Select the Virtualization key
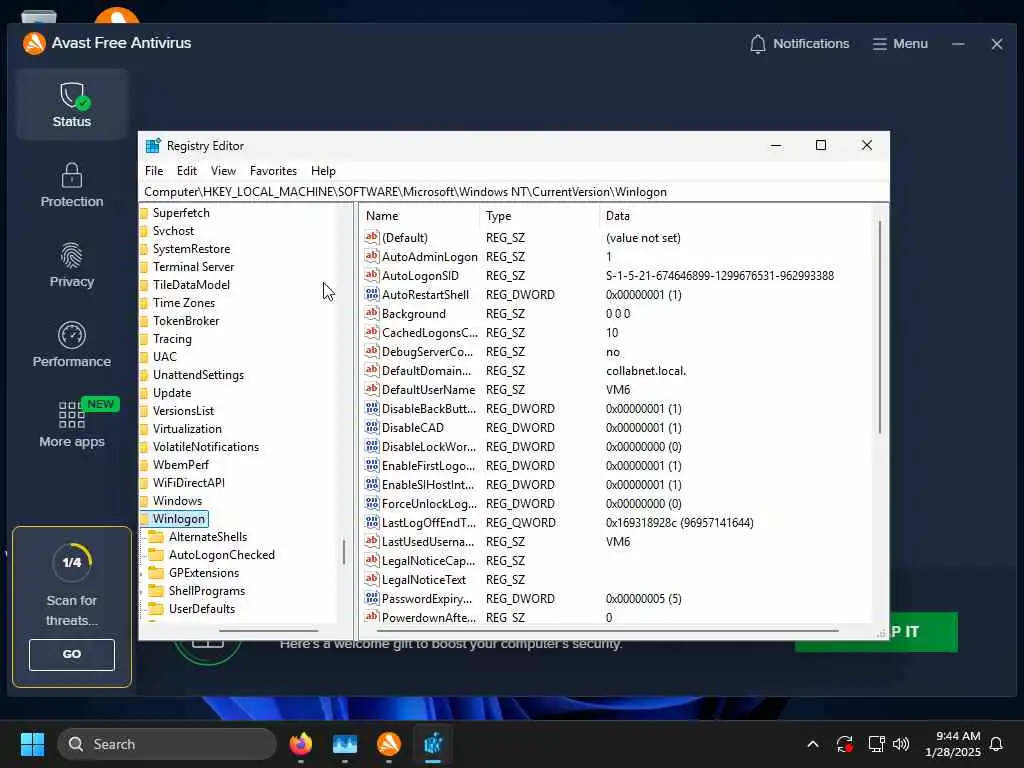Image resolution: width=1024 pixels, height=768 pixels. 187,429
